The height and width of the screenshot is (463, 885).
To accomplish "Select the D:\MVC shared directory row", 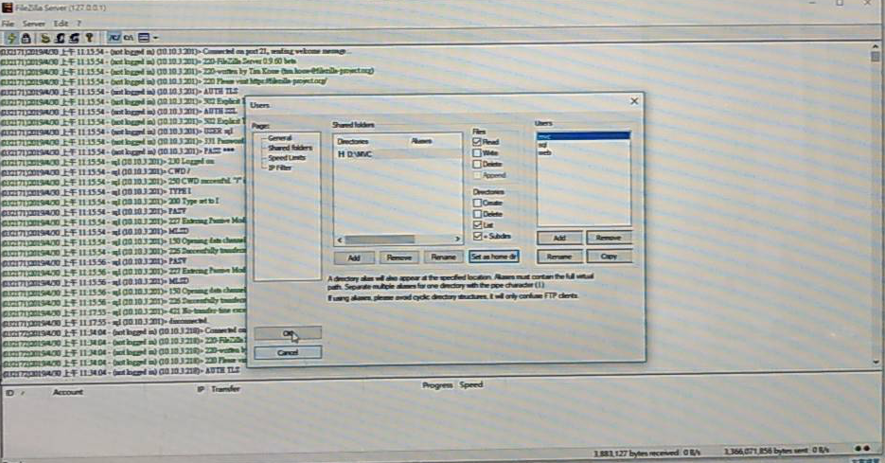I will click(x=398, y=154).
